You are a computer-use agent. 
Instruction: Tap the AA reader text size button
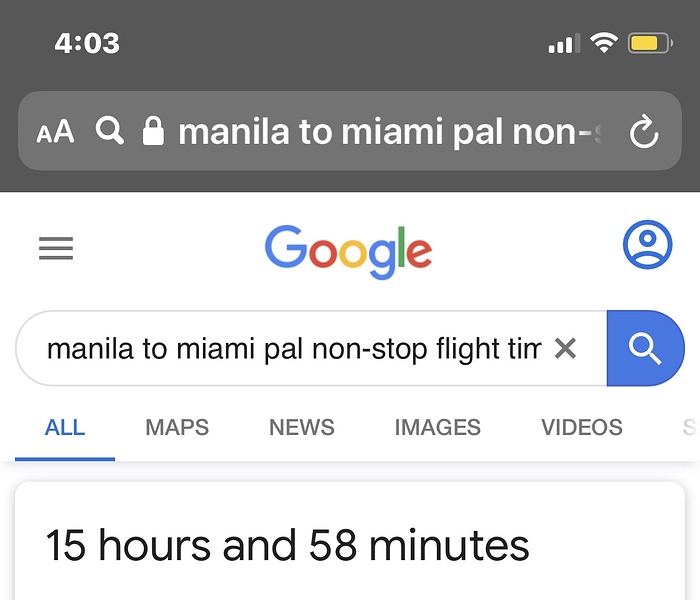tap(55, 132)
